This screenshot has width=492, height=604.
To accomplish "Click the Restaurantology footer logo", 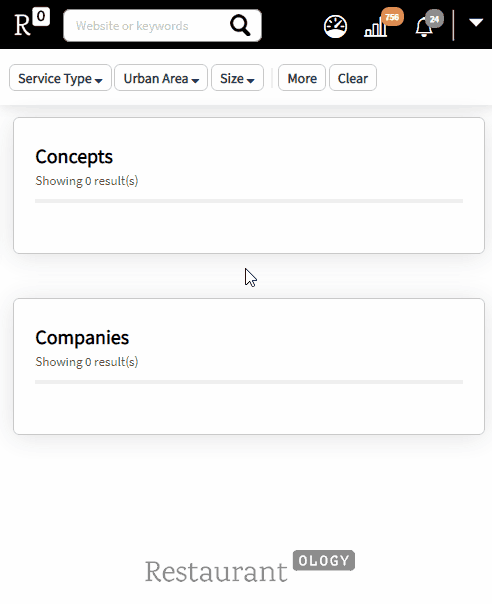I will 250,566.
